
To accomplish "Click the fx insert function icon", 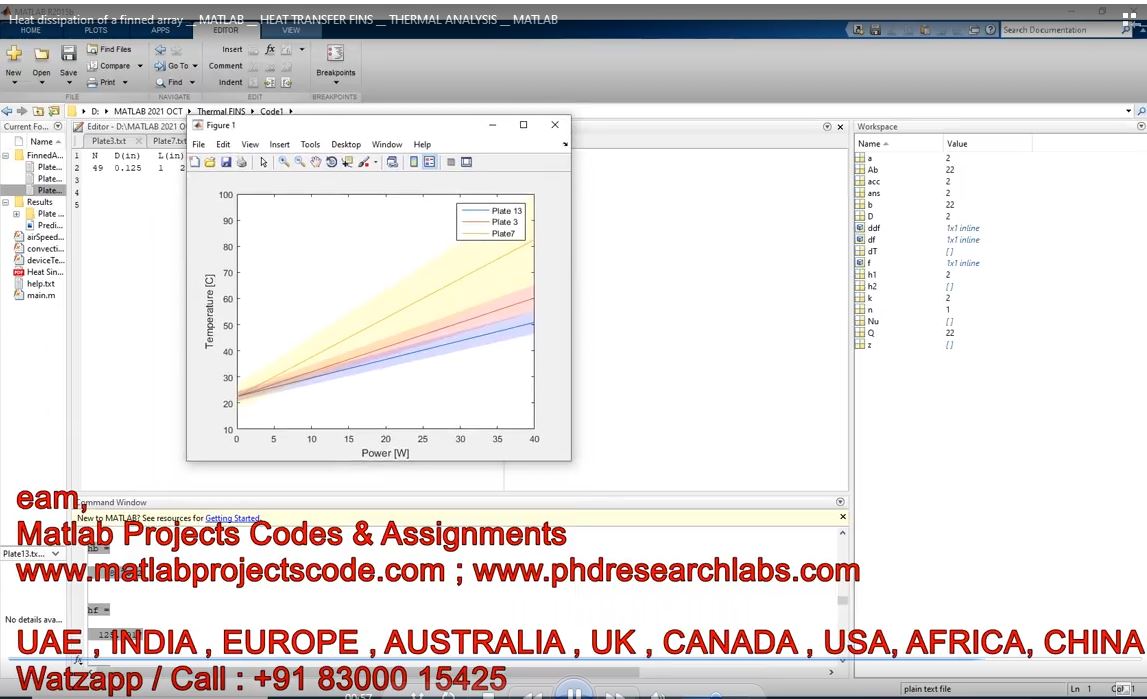I will point(270,49).
